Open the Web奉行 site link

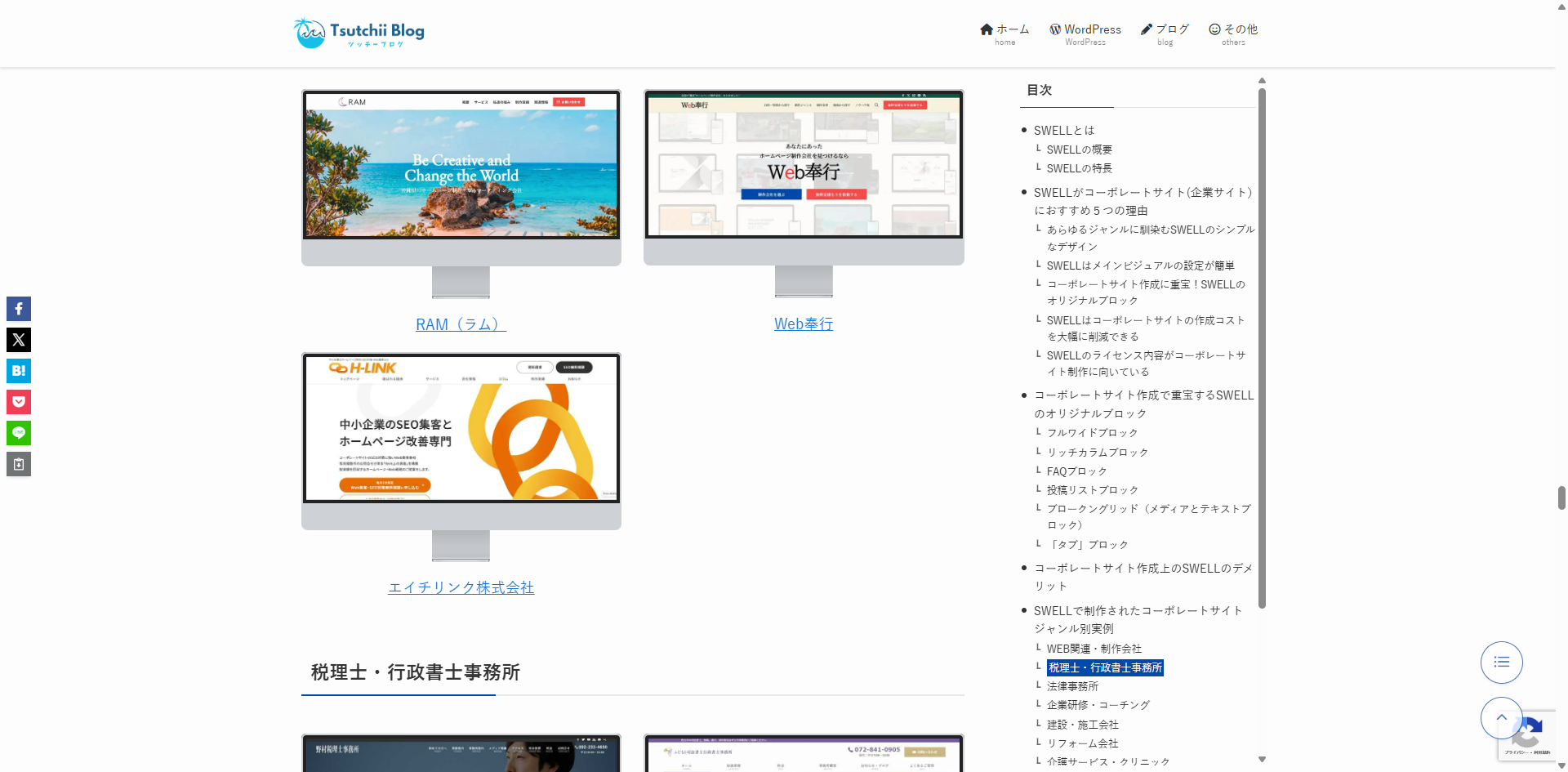click(804, 324)
